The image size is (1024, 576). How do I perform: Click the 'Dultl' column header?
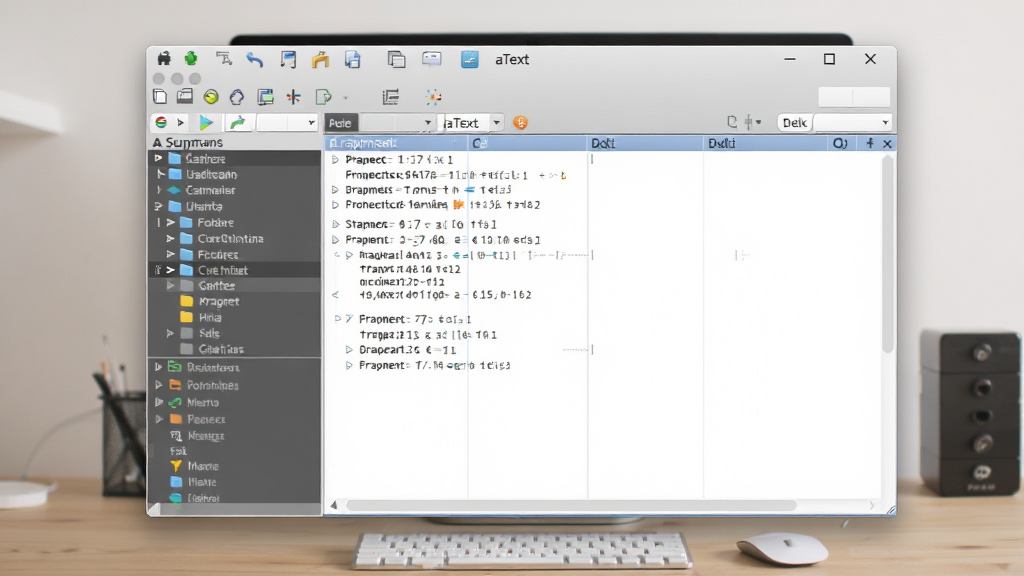pyautogui.click(x=722, y=144)
